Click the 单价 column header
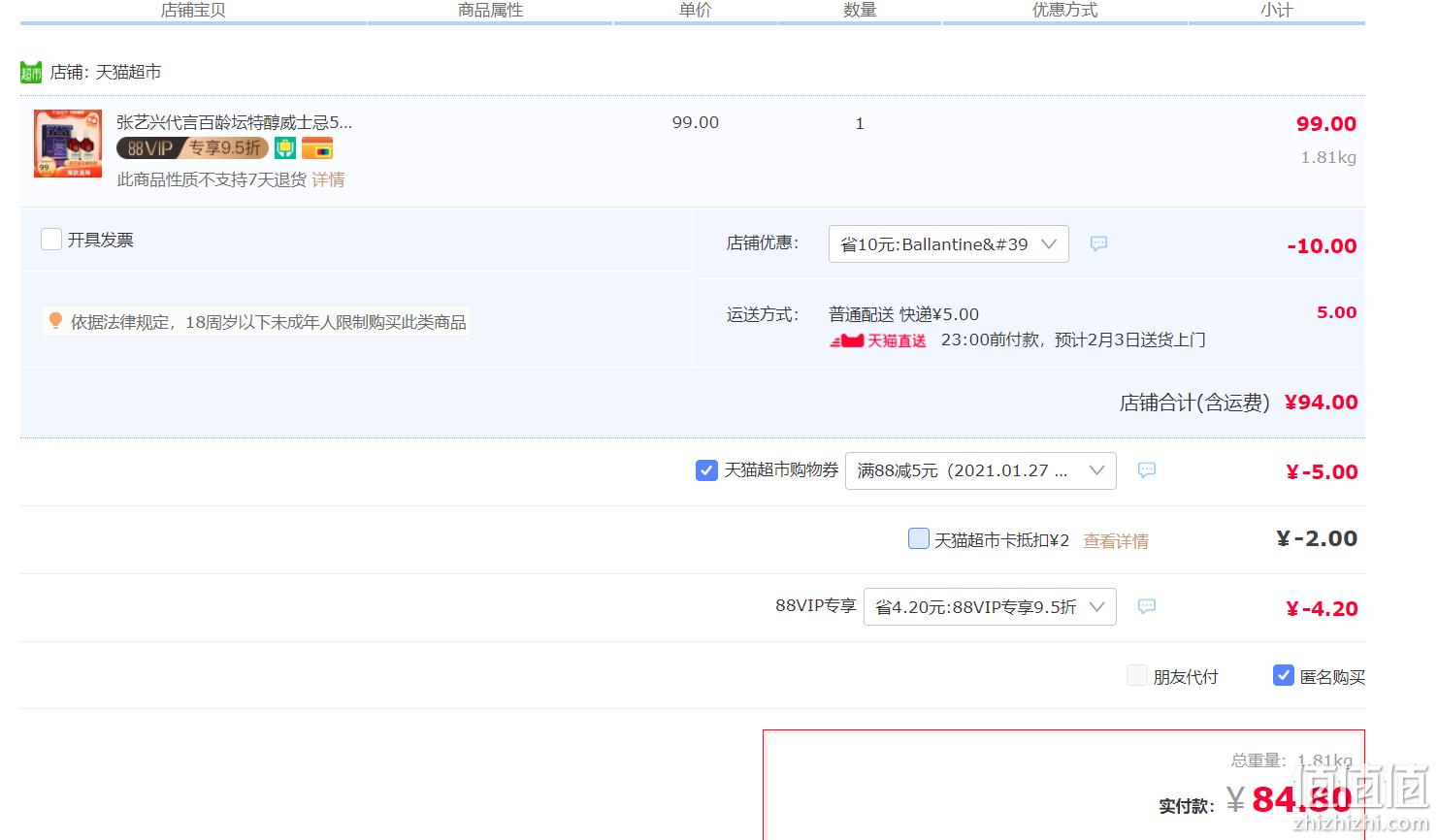 click(695, 10)
